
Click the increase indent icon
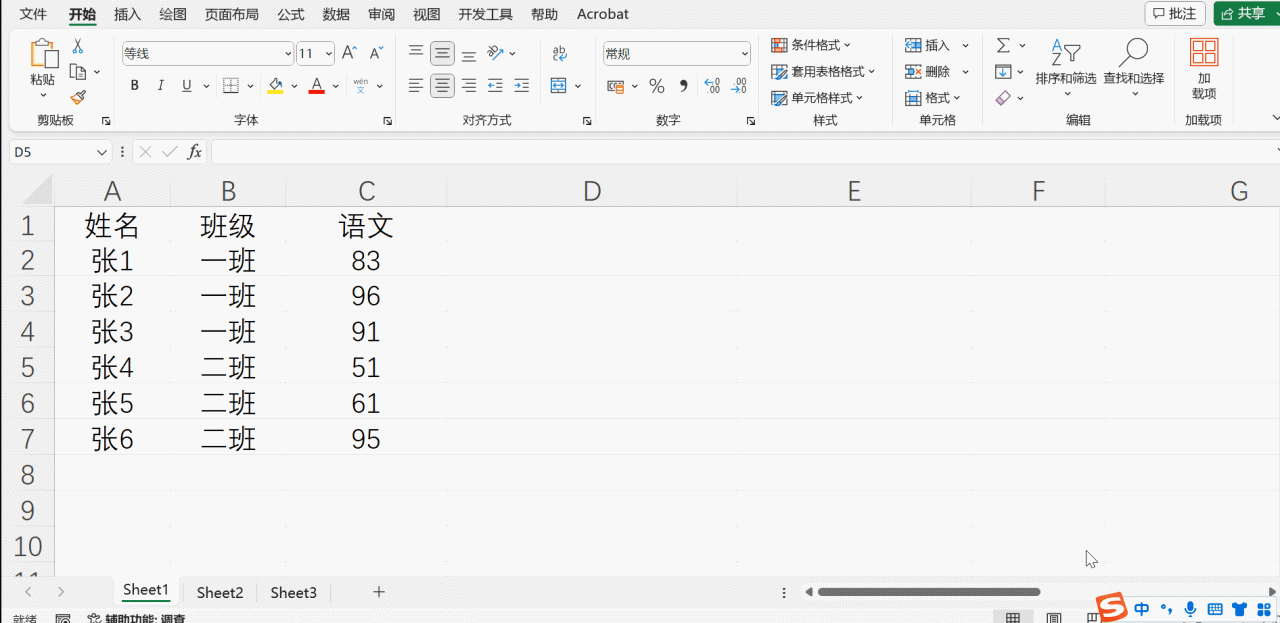tap(521, 86)
